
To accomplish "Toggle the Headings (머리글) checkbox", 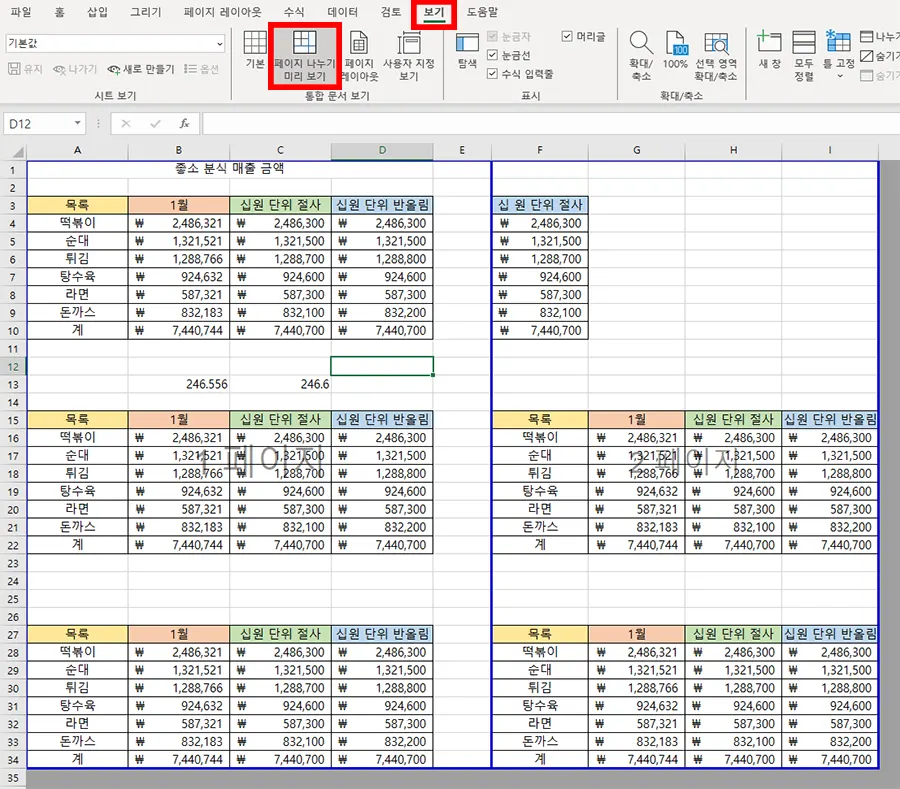I will point(567,36).
